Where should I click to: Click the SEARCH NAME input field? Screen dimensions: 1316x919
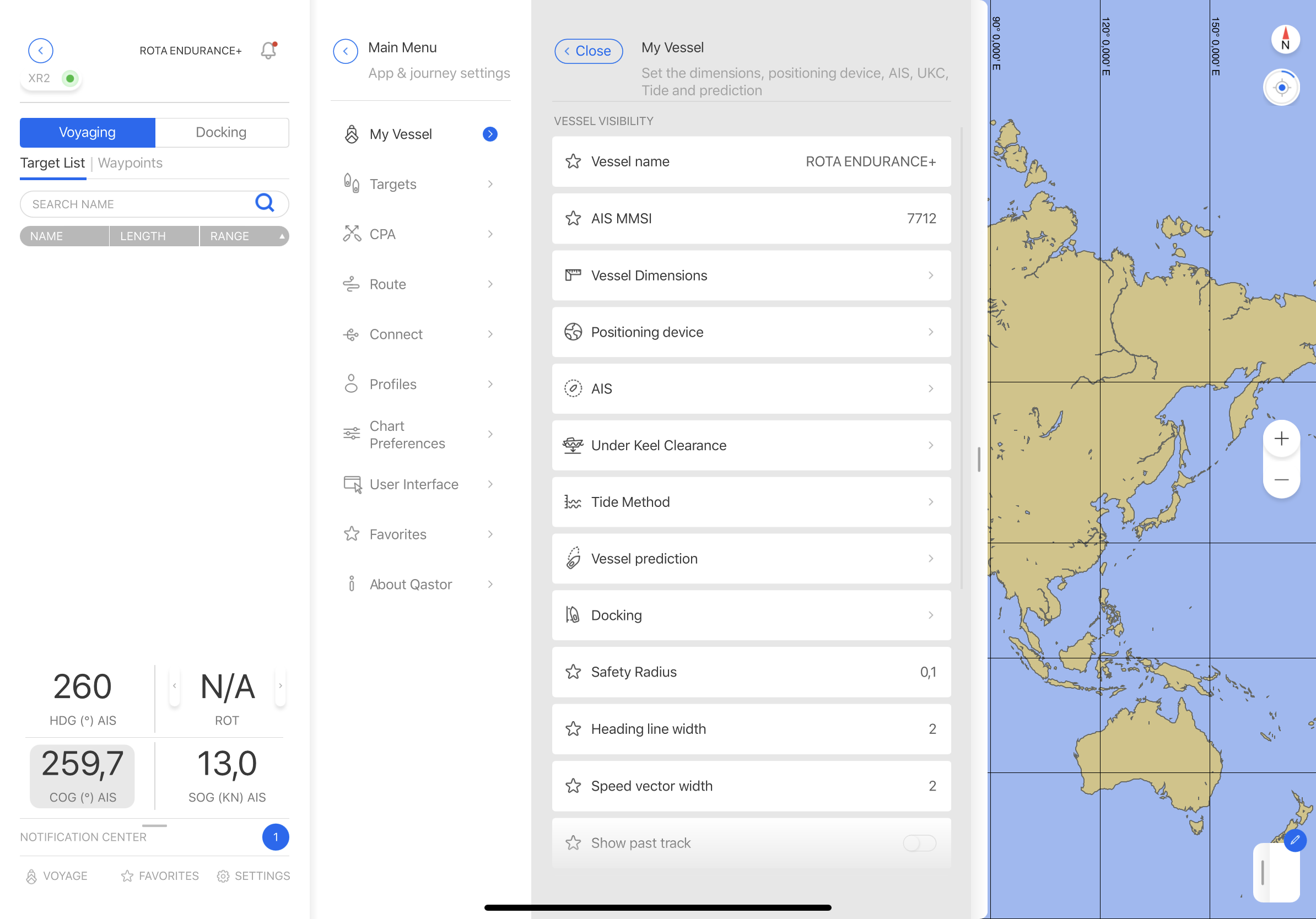(138, 204)
